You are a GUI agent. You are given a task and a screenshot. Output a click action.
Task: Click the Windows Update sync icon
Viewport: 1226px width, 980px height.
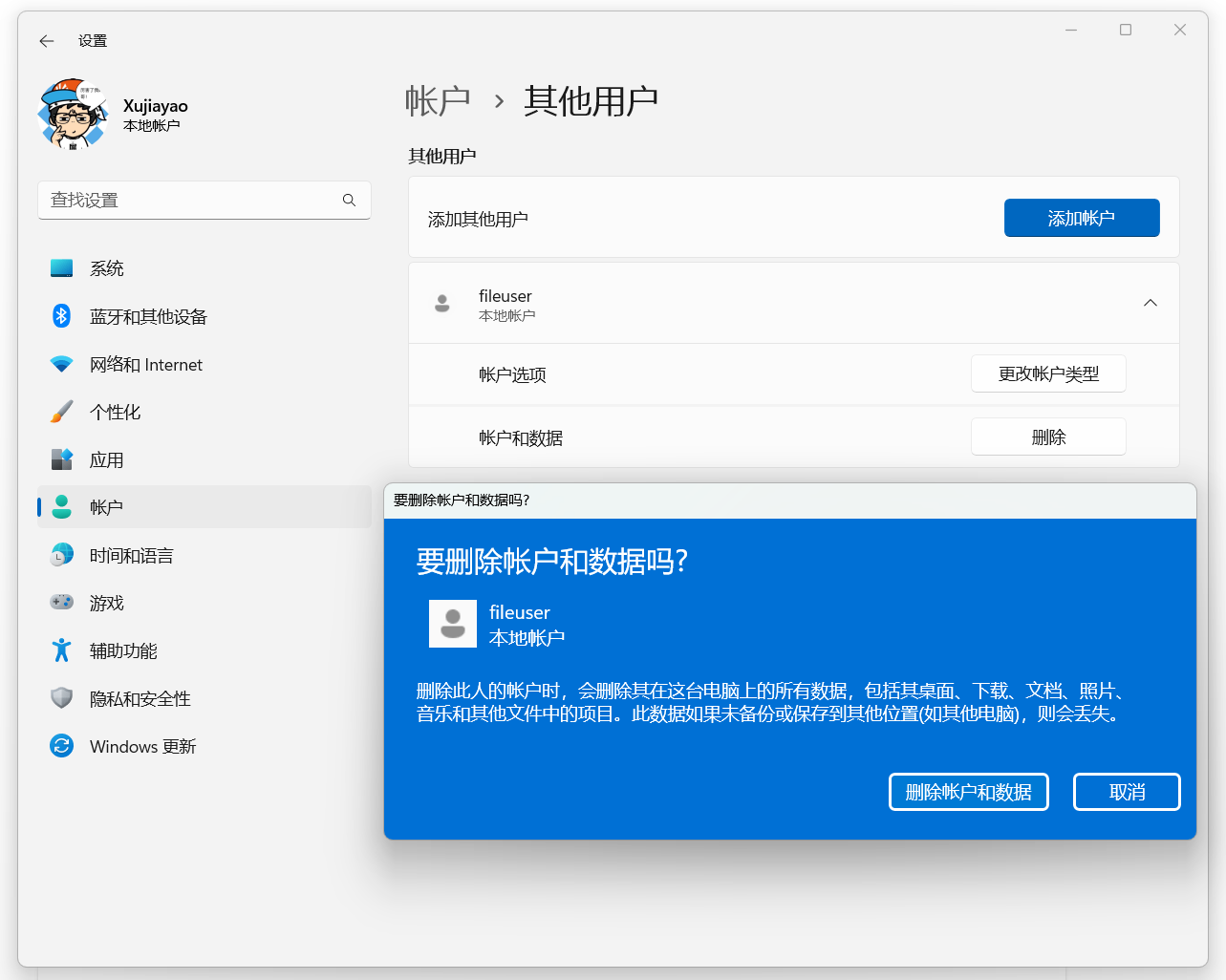coord(62,746)
